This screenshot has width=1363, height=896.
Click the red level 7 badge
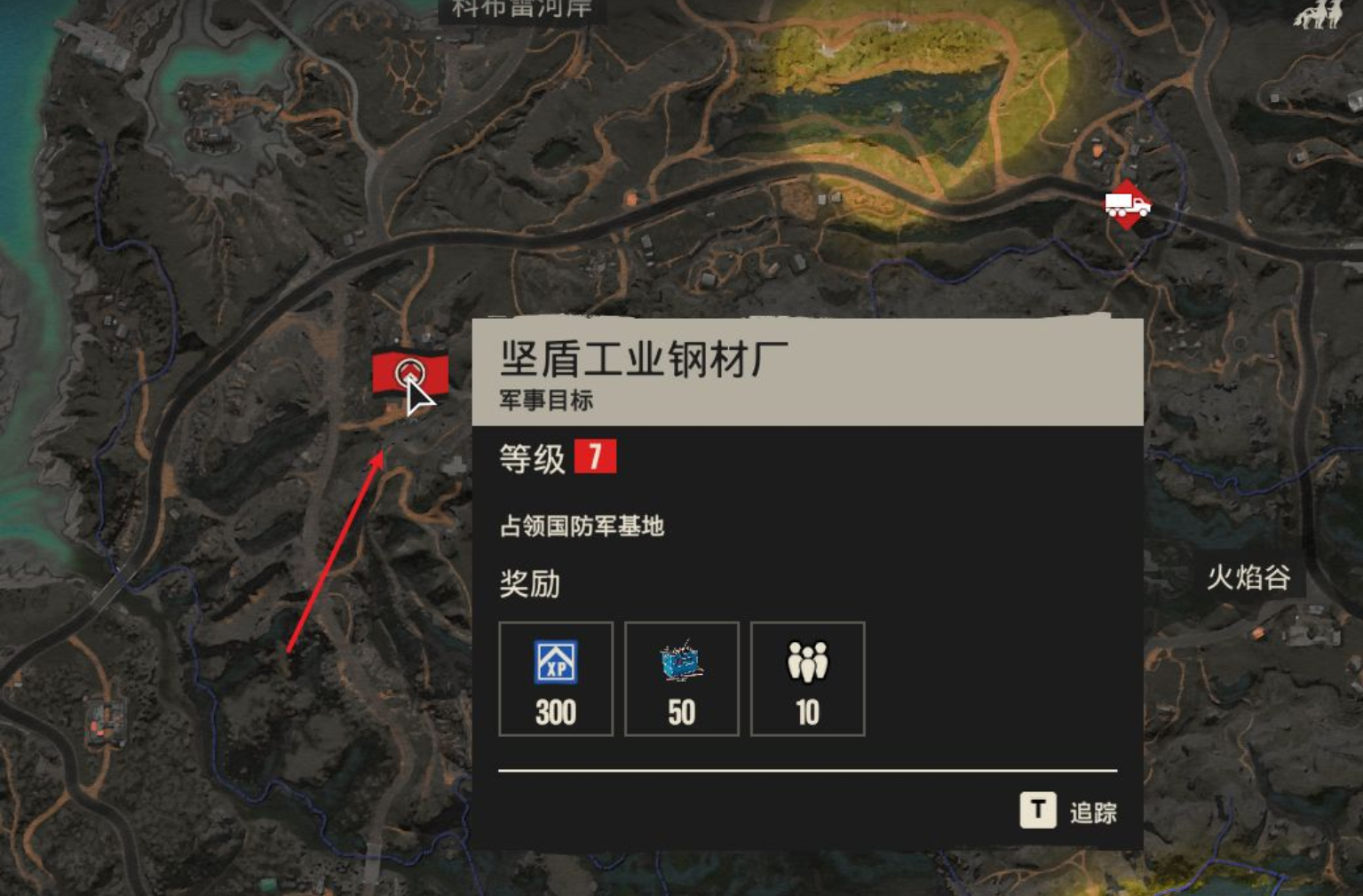click(x=595, y=457)
